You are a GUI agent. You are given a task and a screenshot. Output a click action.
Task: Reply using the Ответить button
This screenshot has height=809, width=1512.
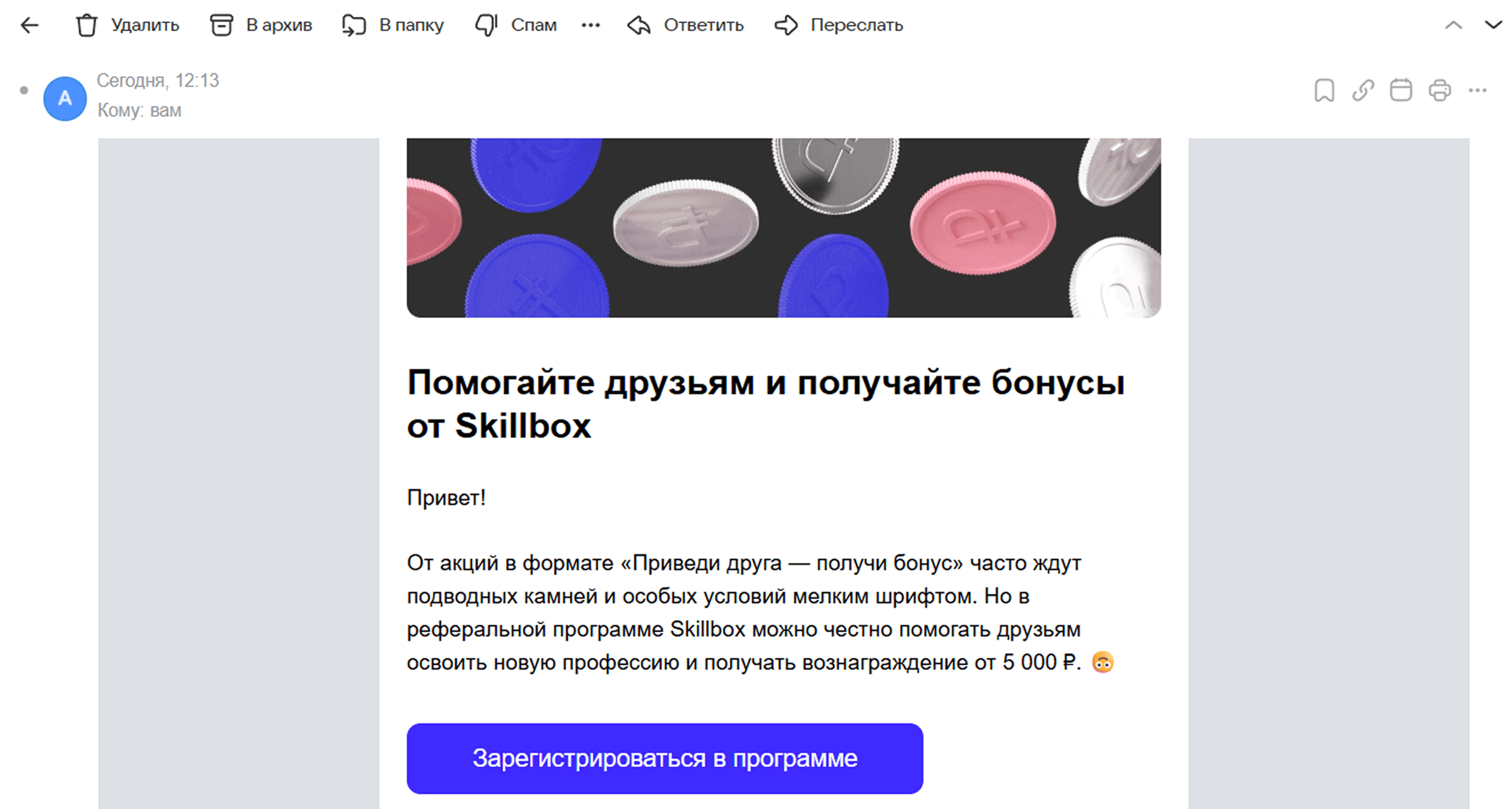[x=685, y=25]
